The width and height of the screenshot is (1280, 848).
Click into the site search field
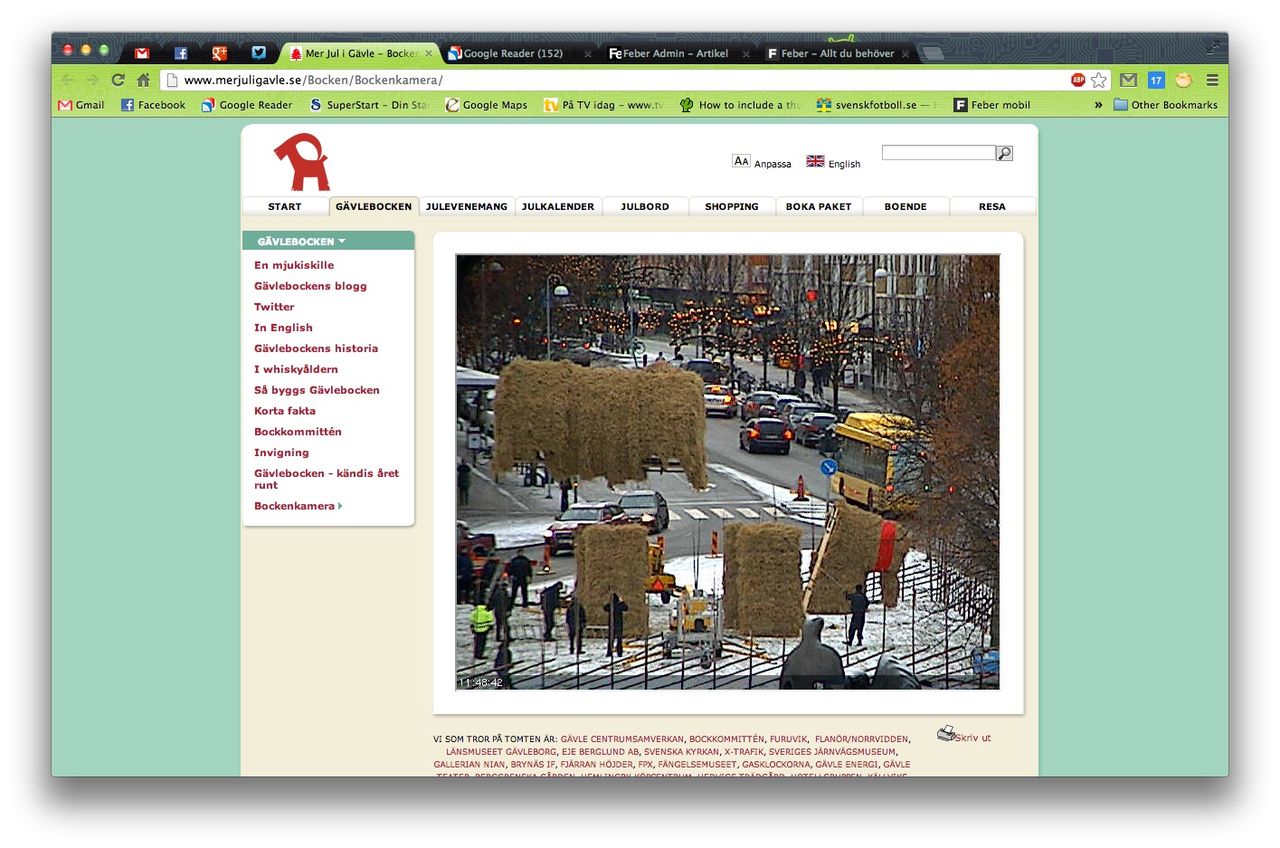point(938,153)
